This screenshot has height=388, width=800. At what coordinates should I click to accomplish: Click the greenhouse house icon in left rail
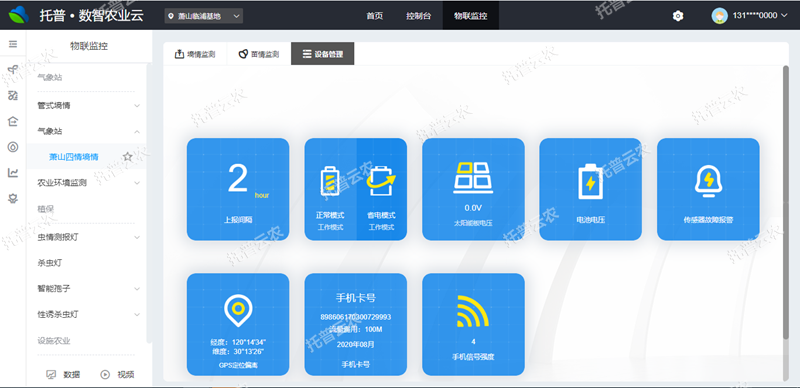point(13,121)
